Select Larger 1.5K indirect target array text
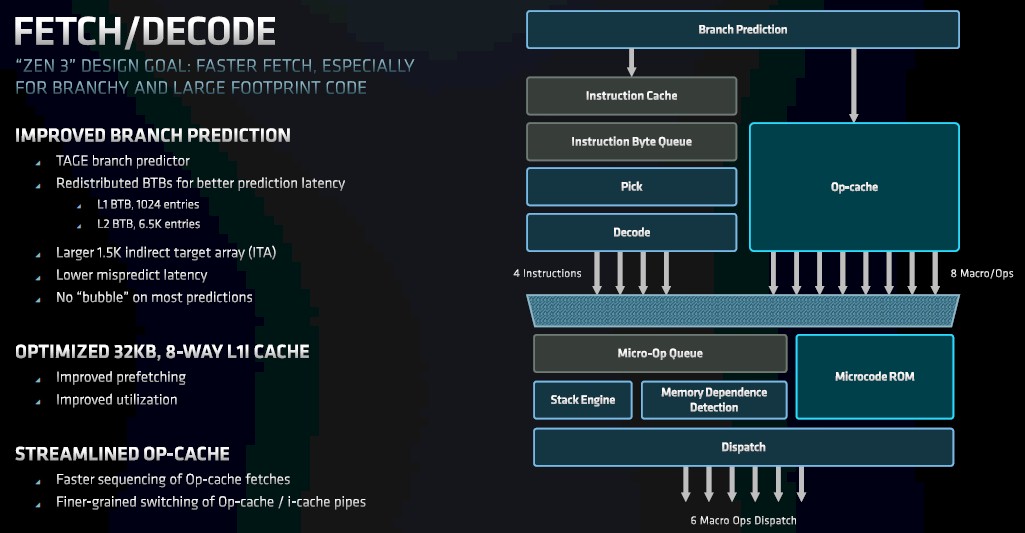1025x533 pixels. point(166,252)
